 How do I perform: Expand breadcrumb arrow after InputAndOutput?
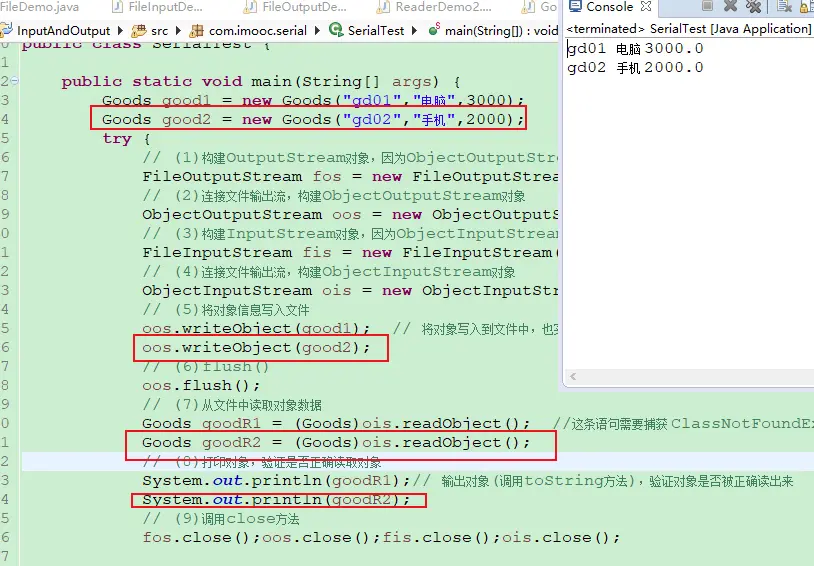tap(120, 31)
